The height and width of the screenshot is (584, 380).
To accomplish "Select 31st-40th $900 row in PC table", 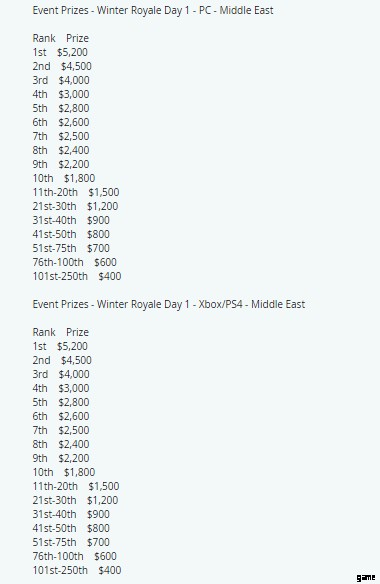I will coord(71,220).
